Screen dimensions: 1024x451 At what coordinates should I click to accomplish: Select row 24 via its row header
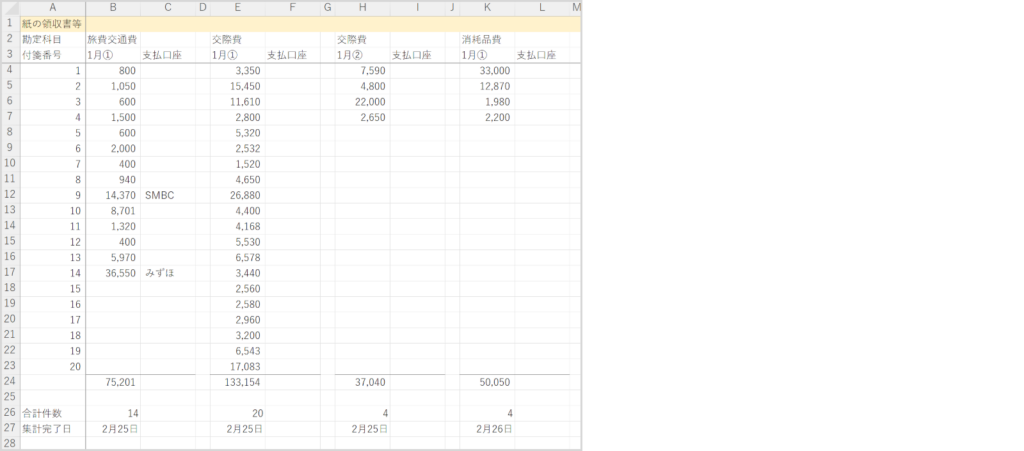pyautogui.click(x=9, y=381)
